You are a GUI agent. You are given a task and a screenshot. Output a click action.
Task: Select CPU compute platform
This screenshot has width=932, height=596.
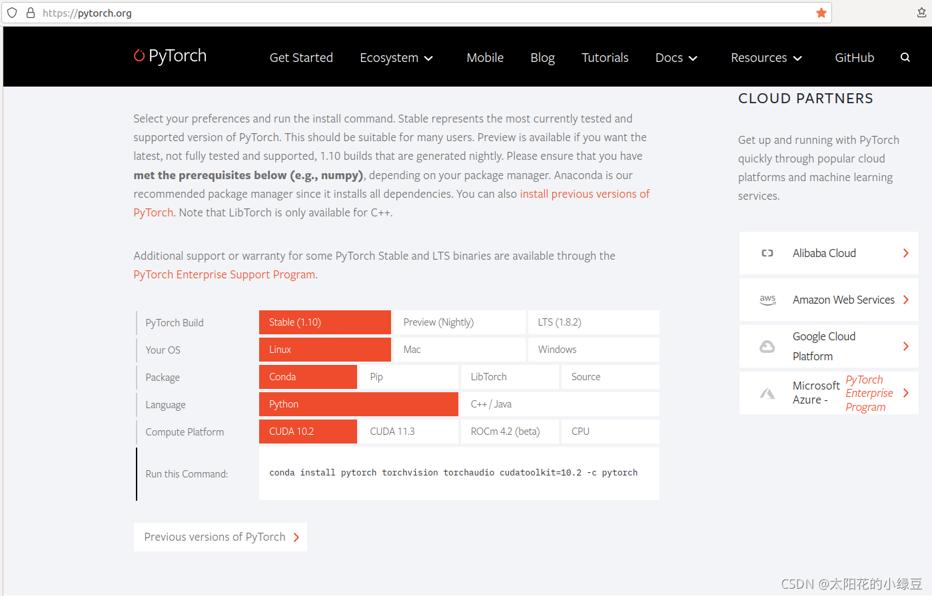[610, 431]
